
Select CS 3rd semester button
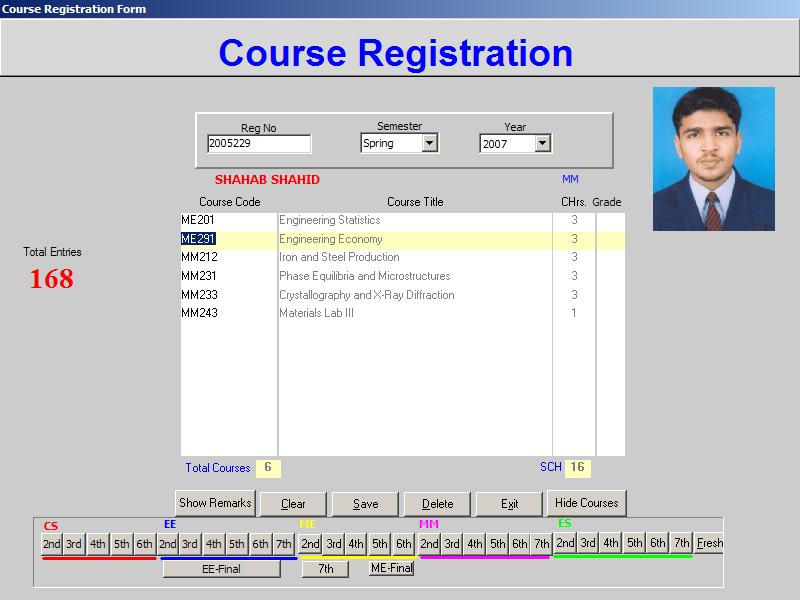coord(73,544)
